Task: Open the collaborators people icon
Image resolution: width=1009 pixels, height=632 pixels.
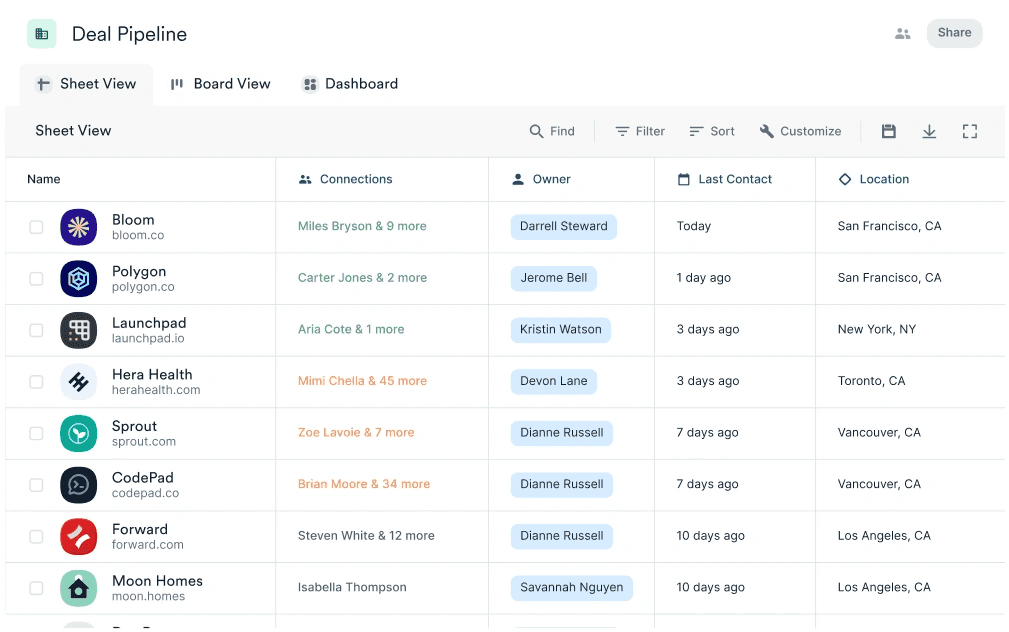Action: click(902, 33)
